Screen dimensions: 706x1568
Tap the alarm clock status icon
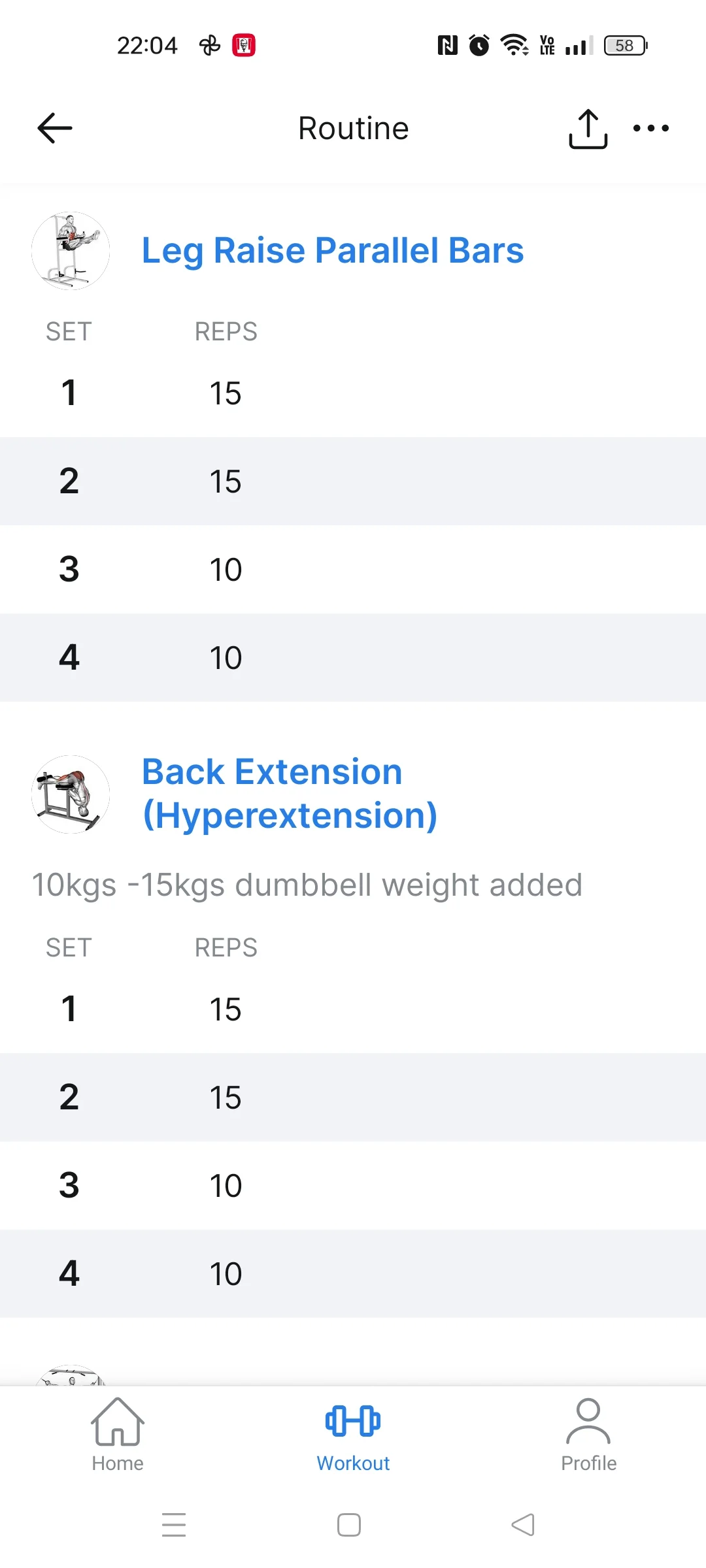tap(479, 45)
